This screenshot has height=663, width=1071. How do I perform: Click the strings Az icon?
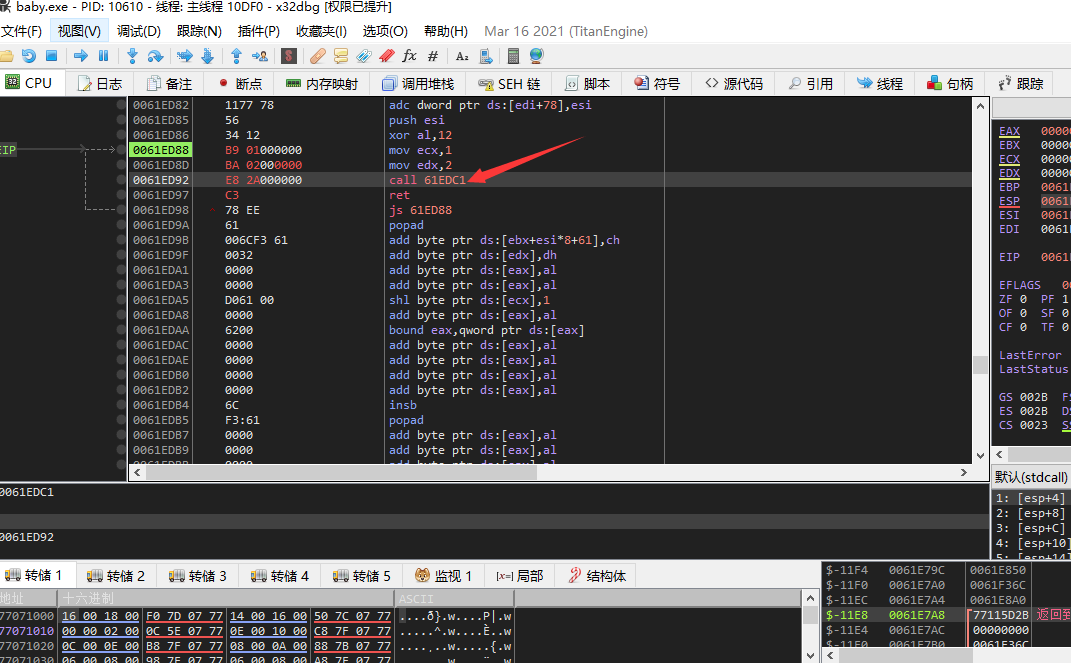pos(462,56)
